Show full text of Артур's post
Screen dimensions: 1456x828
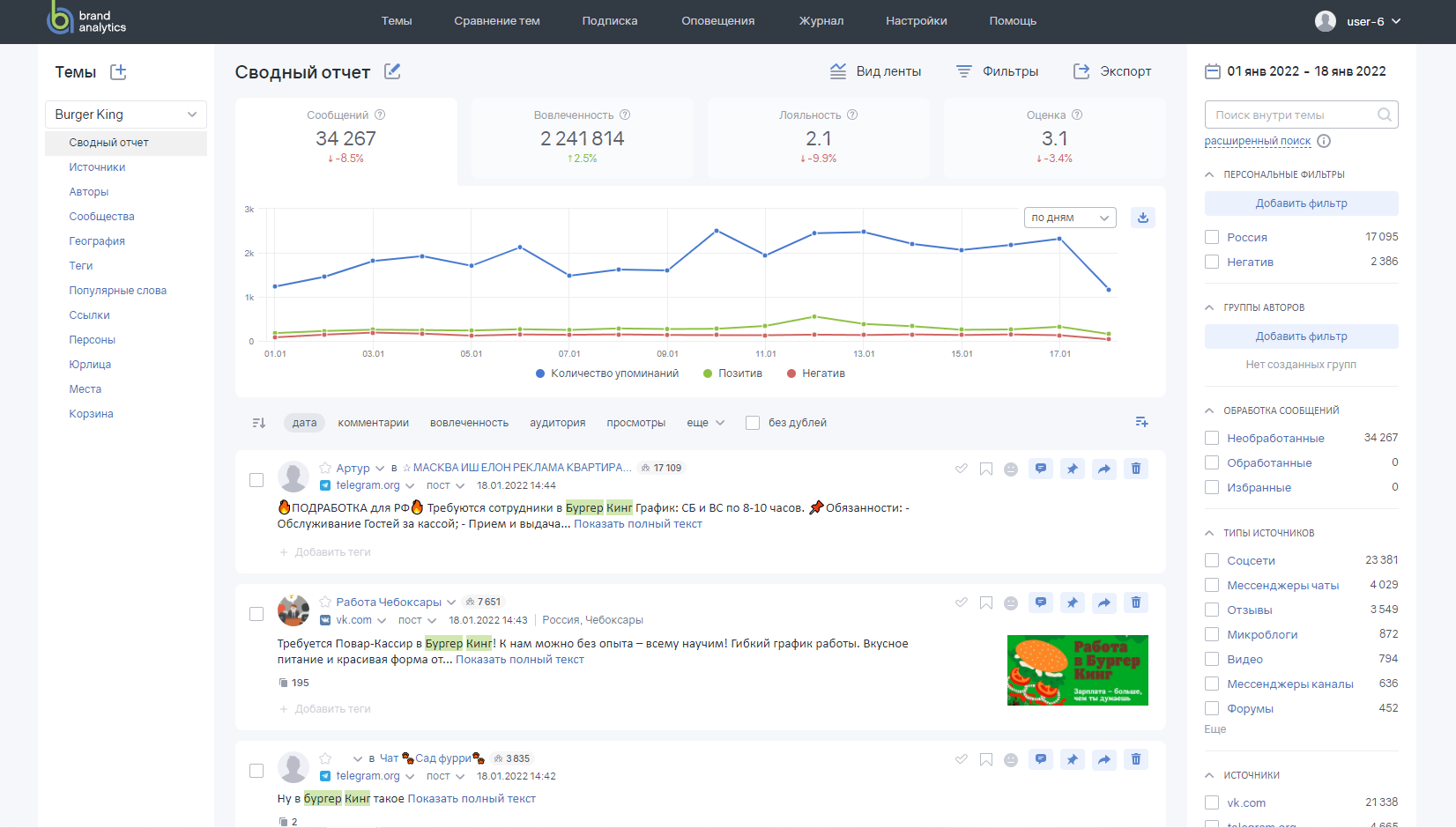pos(638,524)
